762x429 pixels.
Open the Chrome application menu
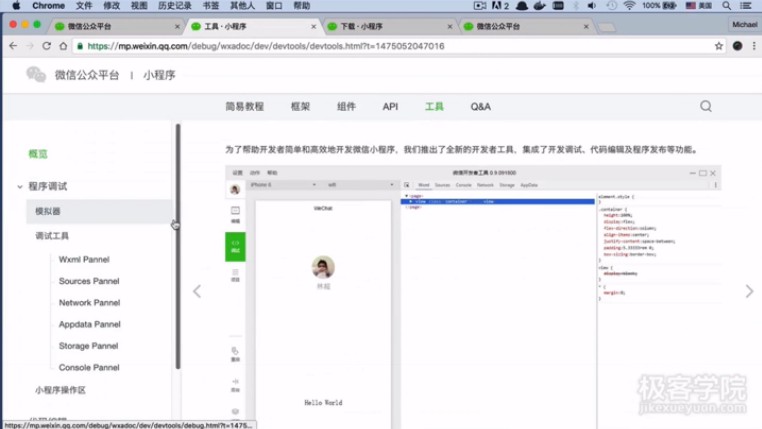click(48, 6)
